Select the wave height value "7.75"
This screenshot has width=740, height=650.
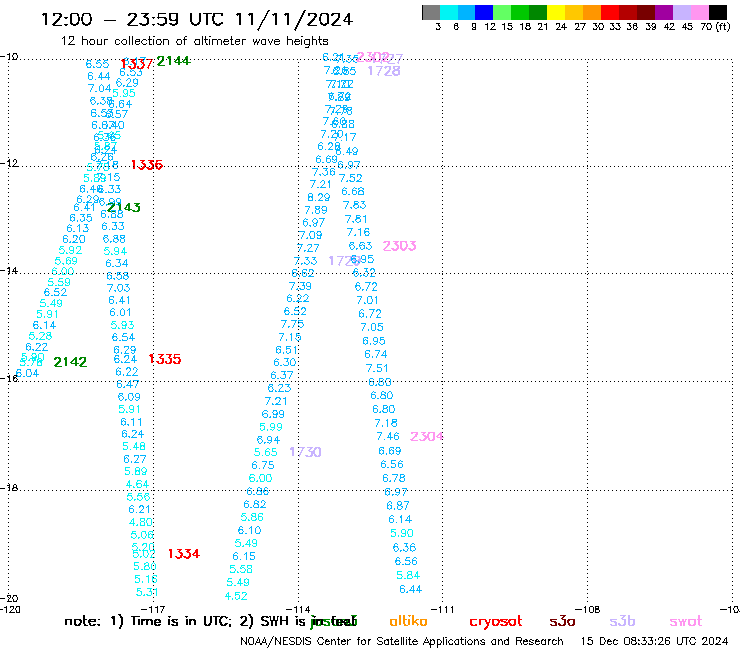(x=292, y=324)
